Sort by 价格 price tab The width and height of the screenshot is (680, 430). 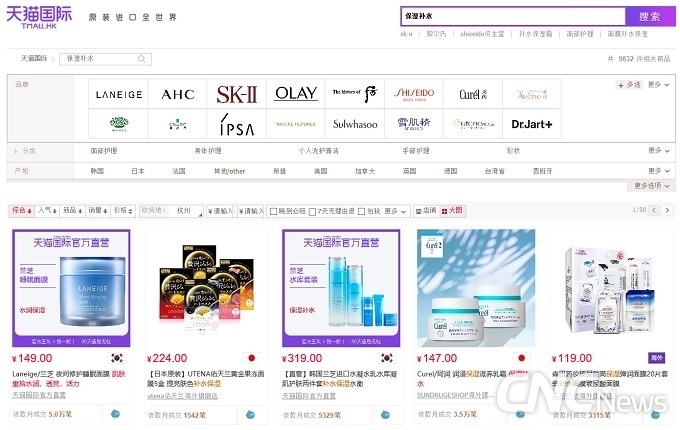click(123, 211)
